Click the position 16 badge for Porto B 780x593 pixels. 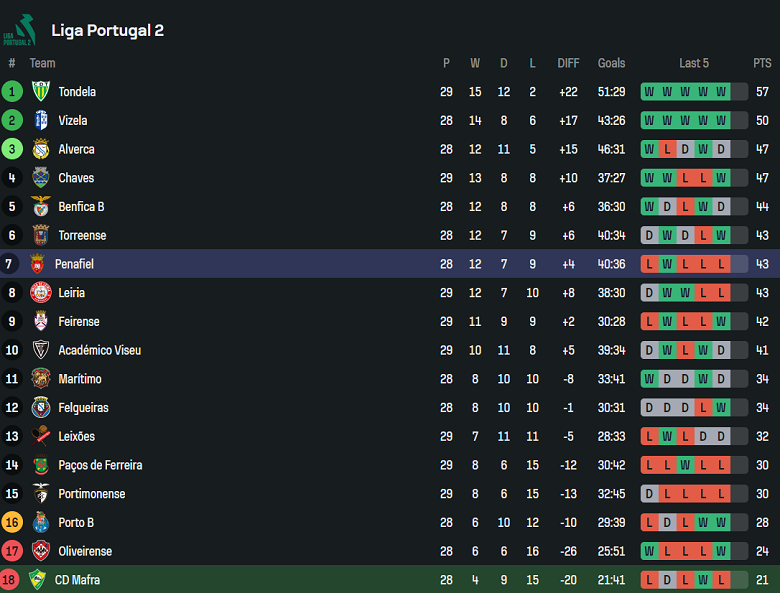[x=12, y=523]
